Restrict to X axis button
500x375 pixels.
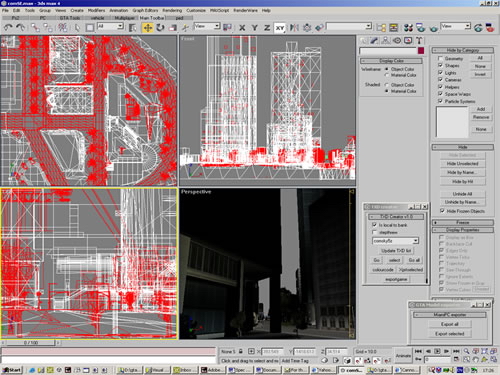242,28
